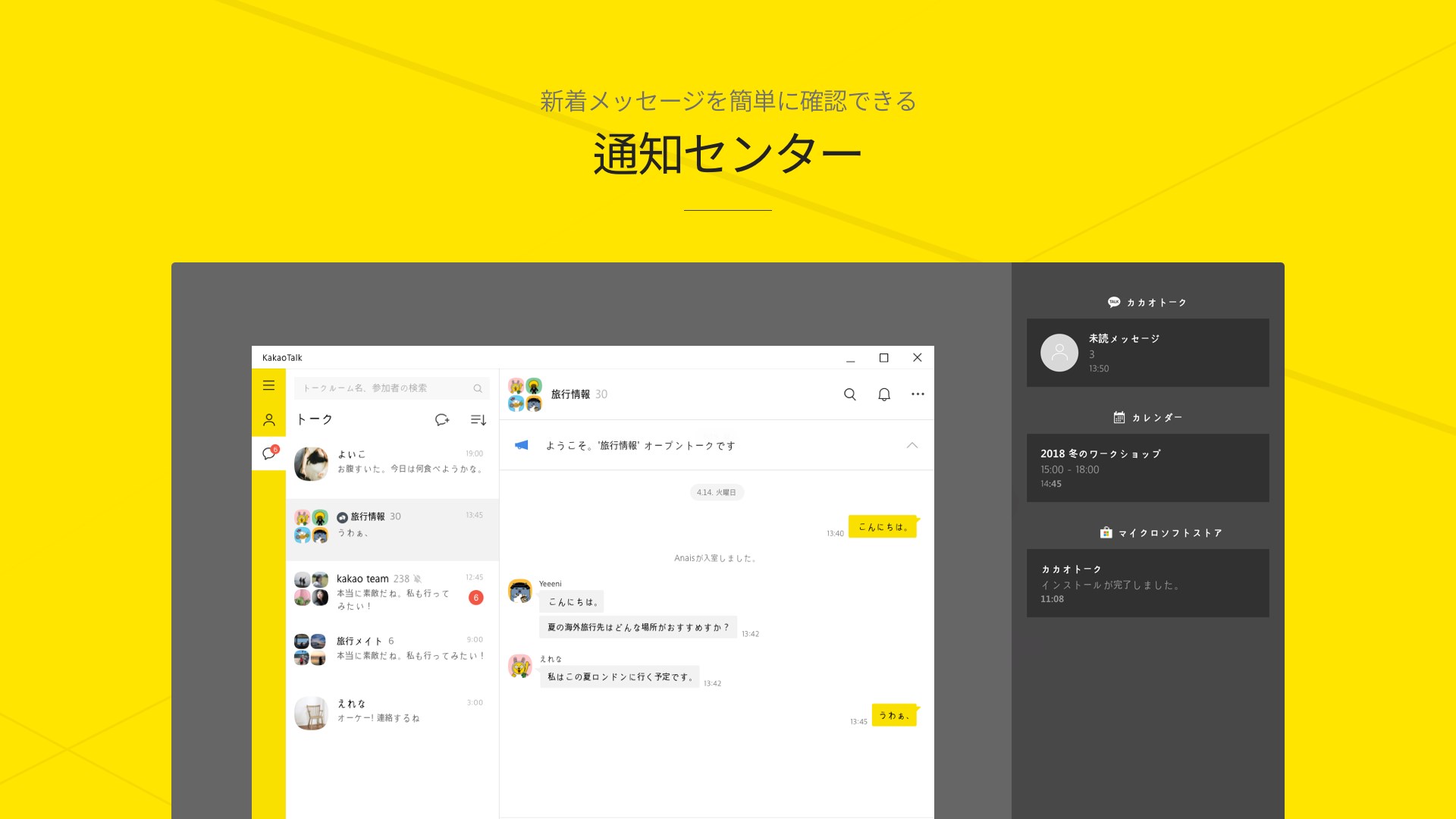Open the chatroom more options menu

point(918,394)
